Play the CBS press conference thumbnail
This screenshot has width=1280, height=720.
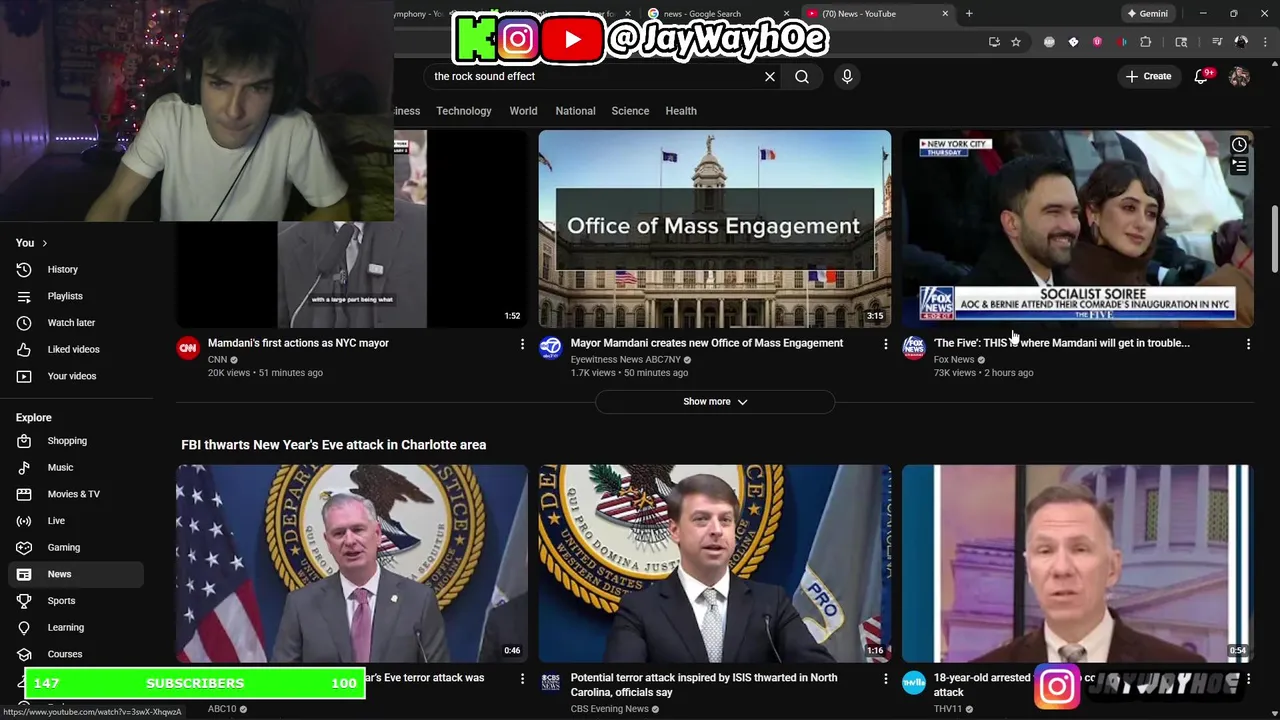tap(715, 563)
